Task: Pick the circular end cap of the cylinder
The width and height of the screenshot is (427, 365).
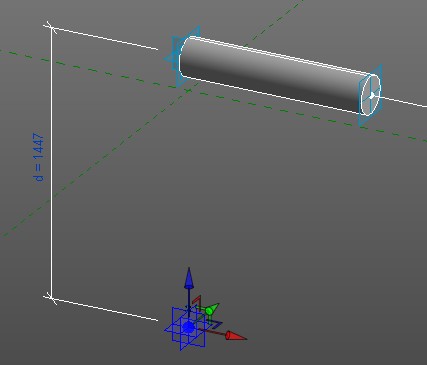Action: (371, 95)
